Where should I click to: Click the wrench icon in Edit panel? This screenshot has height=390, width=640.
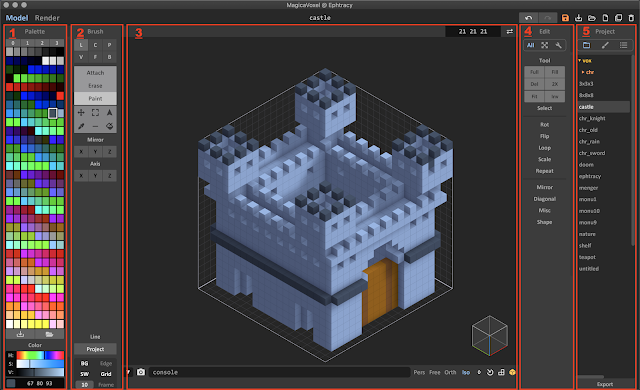(558, 45)
